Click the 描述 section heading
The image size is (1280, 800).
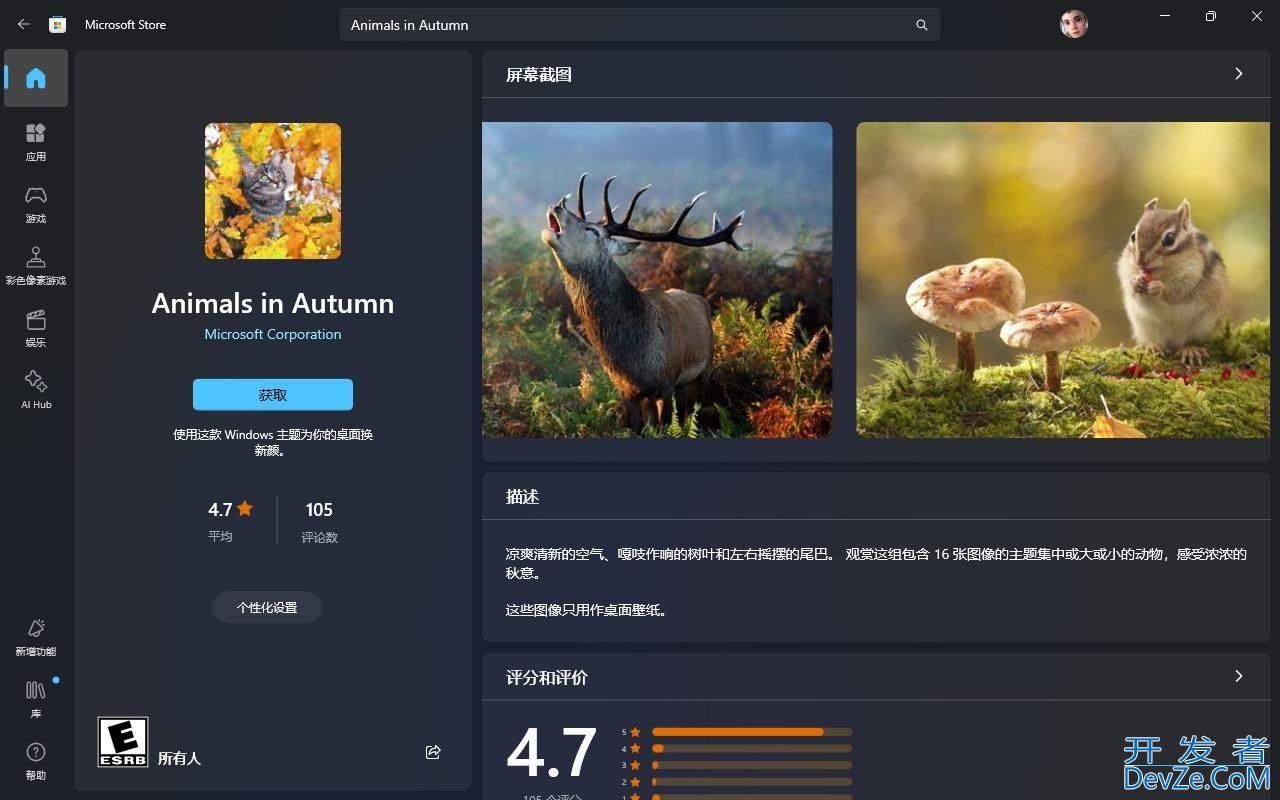coord(522,497)
